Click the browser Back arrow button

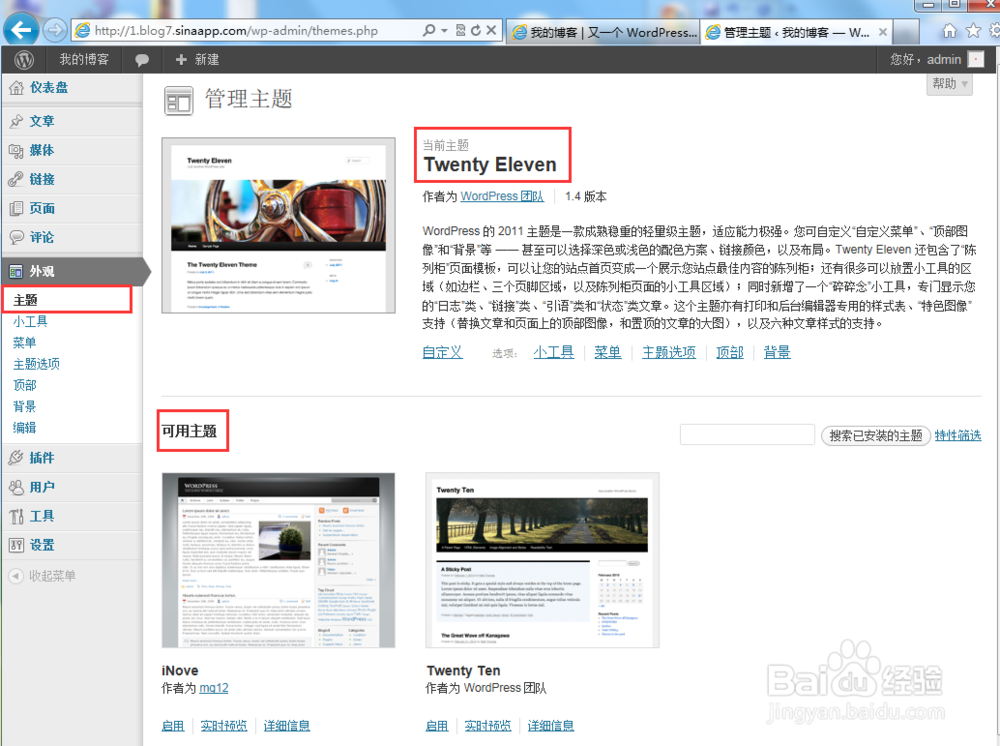click(x=21, y=30)
